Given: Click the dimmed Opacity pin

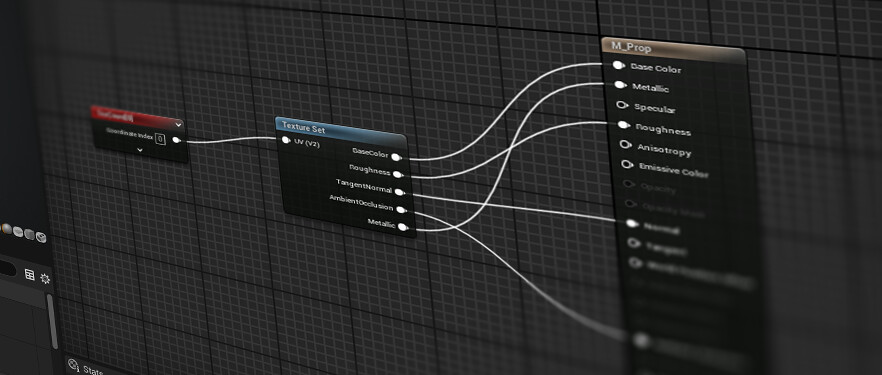Looking at the screenshot, I should 629,184.
